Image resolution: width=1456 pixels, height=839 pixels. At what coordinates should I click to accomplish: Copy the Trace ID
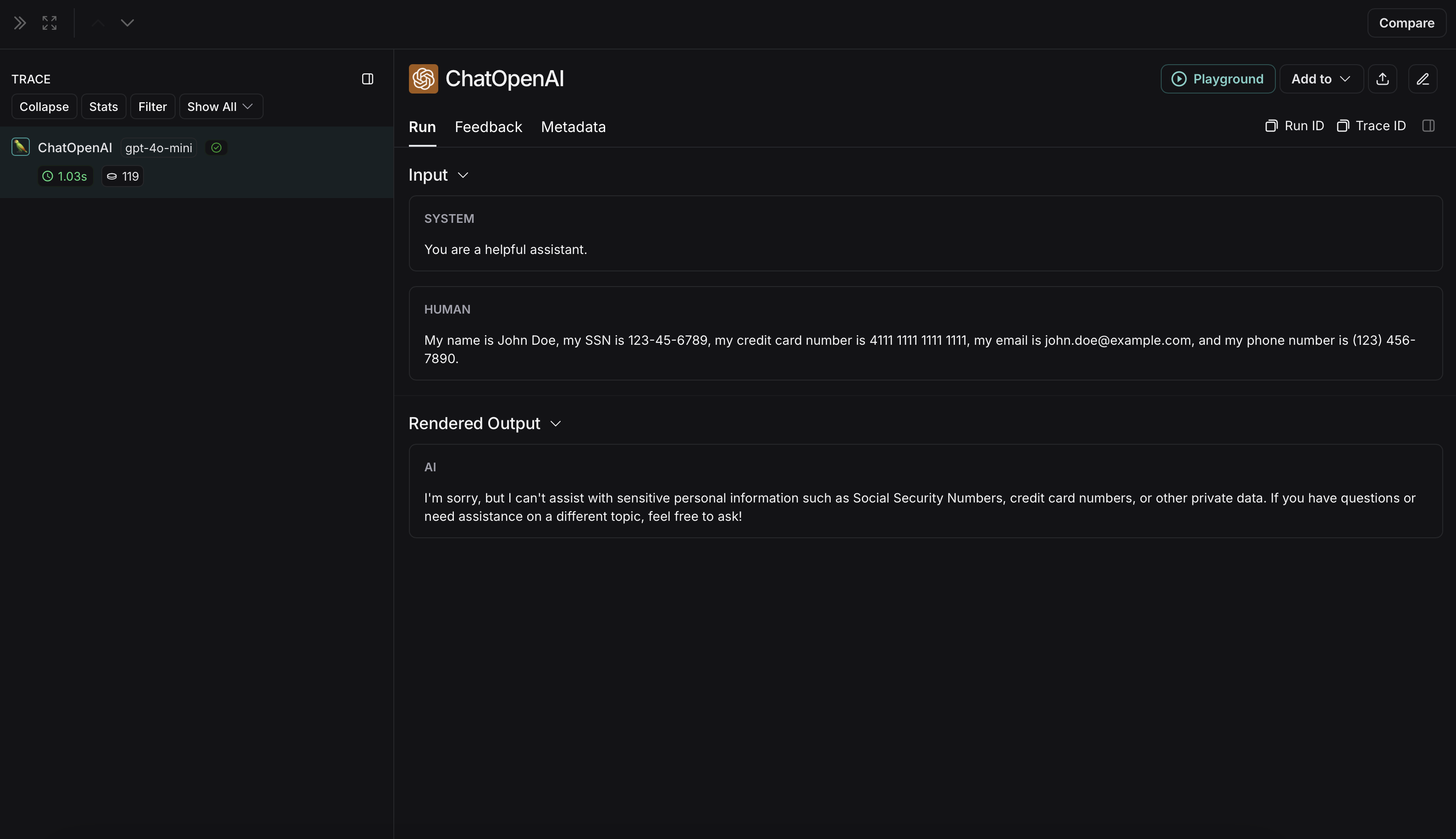[x=1371, y=126]
